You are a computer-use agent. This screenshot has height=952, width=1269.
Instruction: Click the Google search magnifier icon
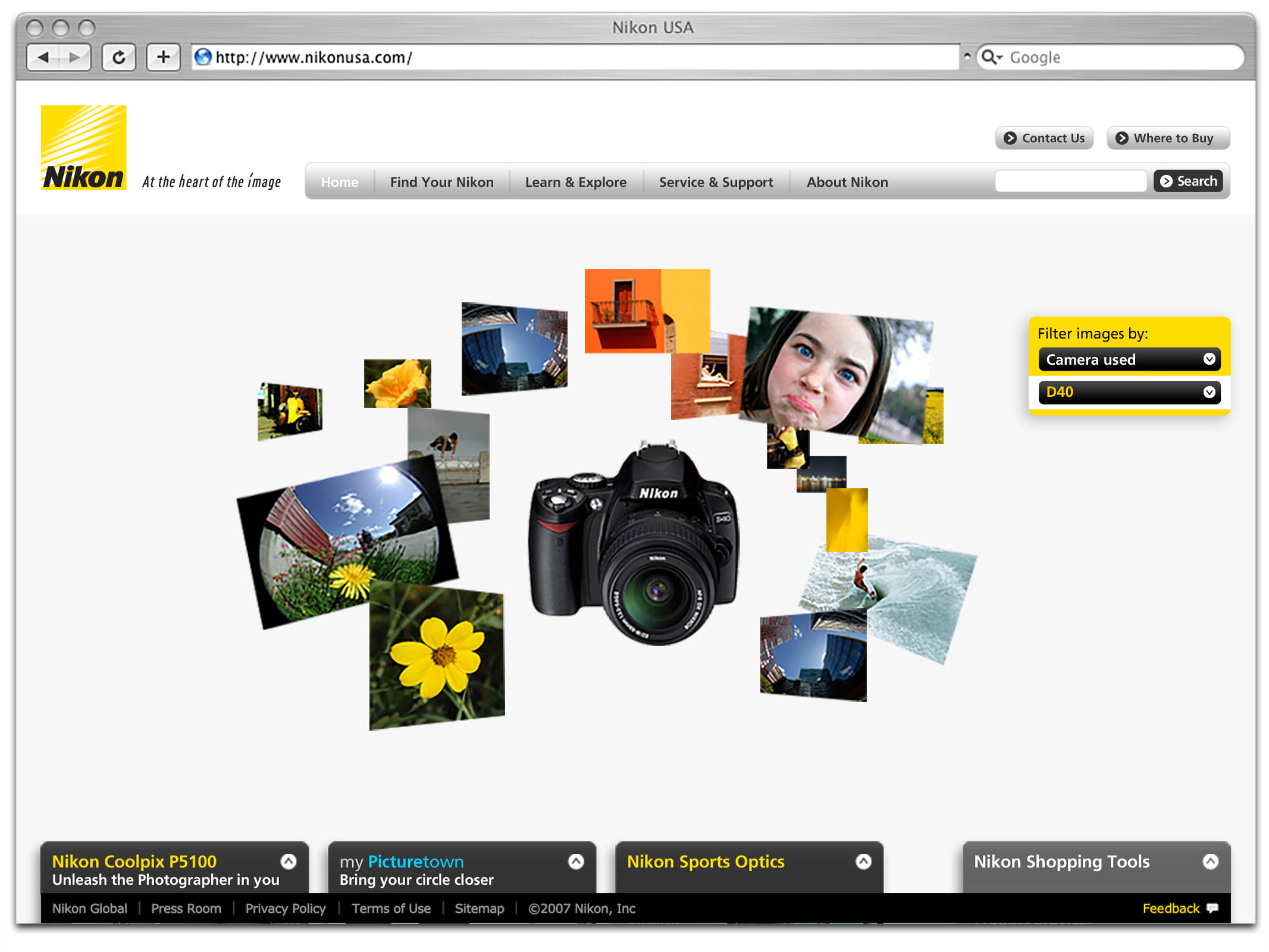[989, 57]
